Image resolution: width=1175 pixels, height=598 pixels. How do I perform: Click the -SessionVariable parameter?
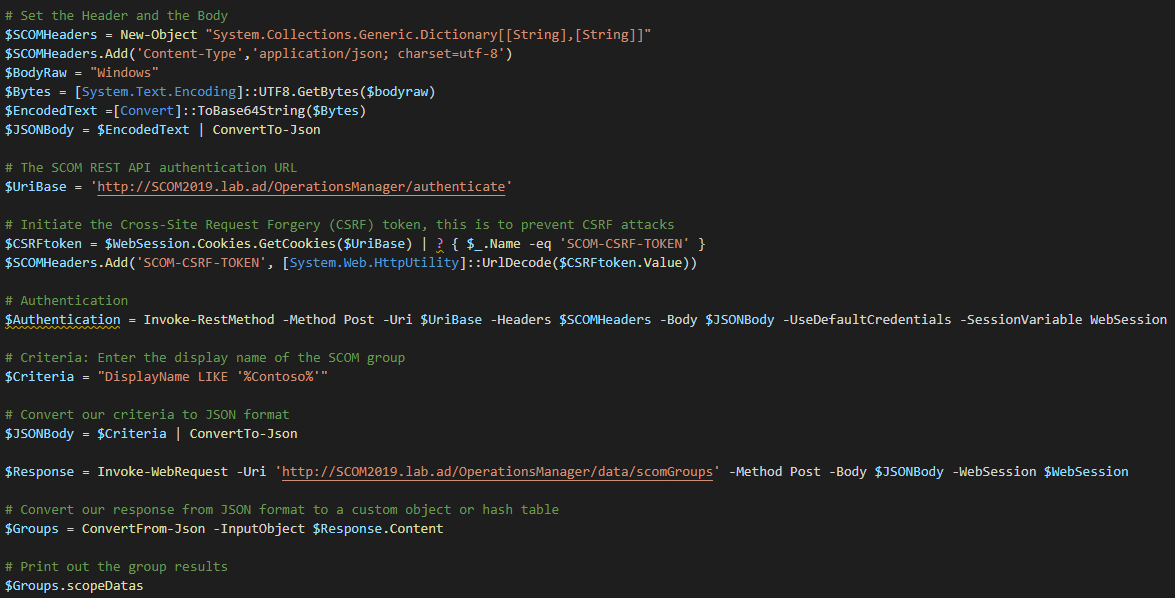[x=1021, y=320]
